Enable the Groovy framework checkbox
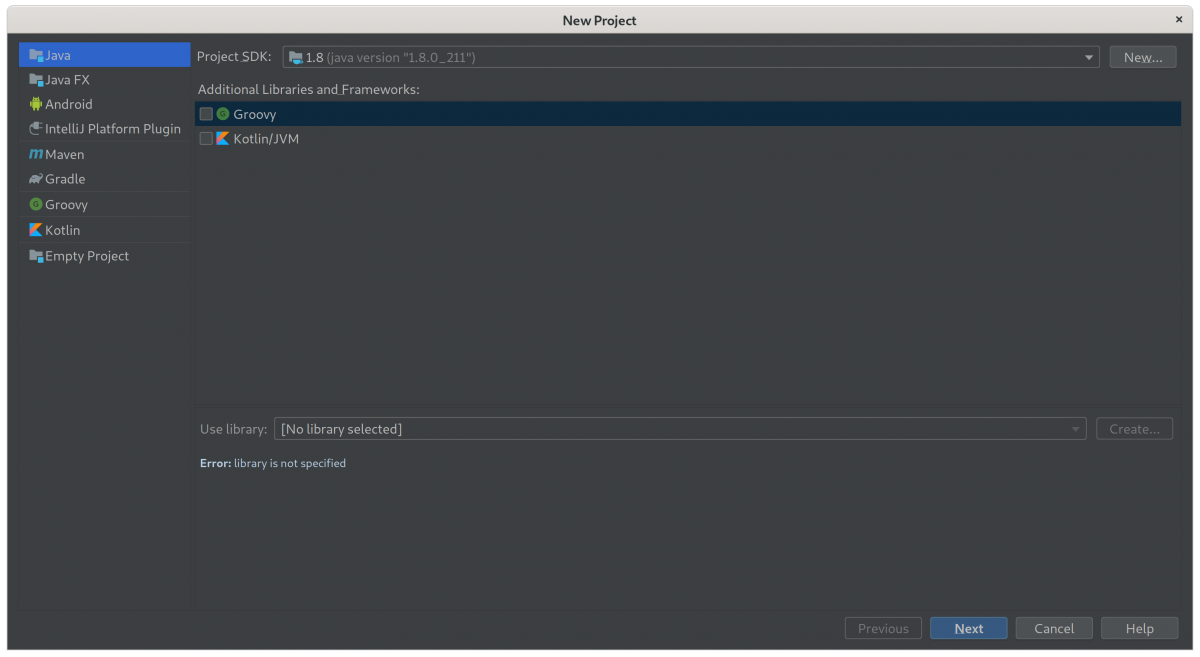The image size is (1200, 657). click(x=206, y=114)
